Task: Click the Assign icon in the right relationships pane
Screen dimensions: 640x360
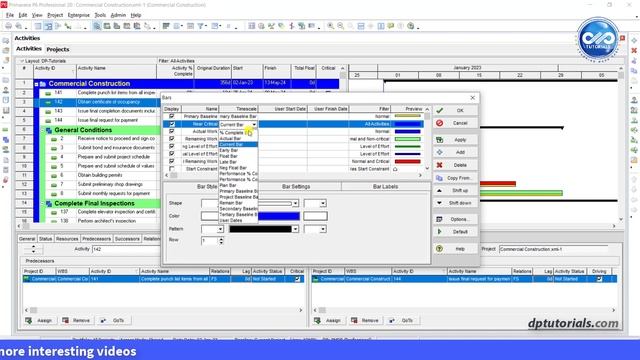Action: coord(318,320)
